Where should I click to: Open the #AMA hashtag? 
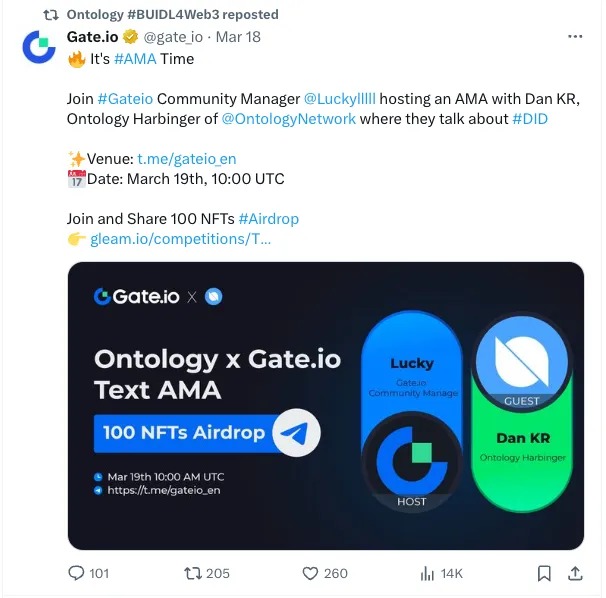135,58
